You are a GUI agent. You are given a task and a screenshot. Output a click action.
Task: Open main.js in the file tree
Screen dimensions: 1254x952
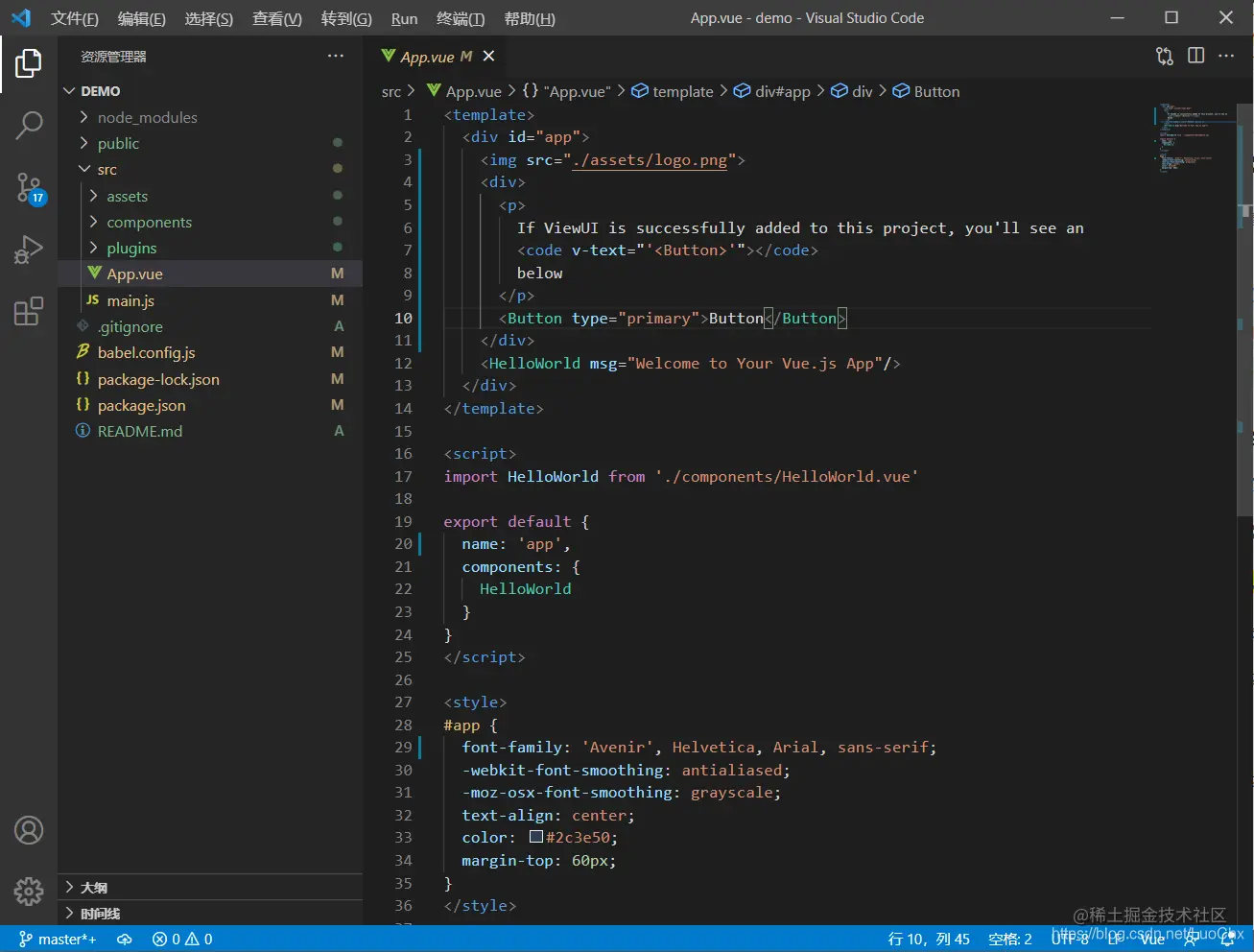(210, 300)
